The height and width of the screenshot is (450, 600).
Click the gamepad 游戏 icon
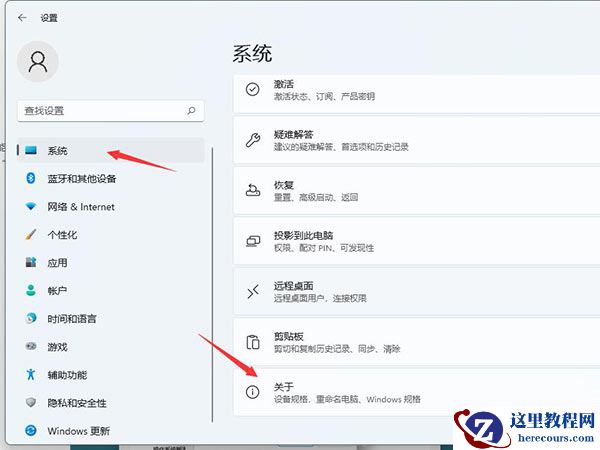pyautogui.click(x=31, y=346)
